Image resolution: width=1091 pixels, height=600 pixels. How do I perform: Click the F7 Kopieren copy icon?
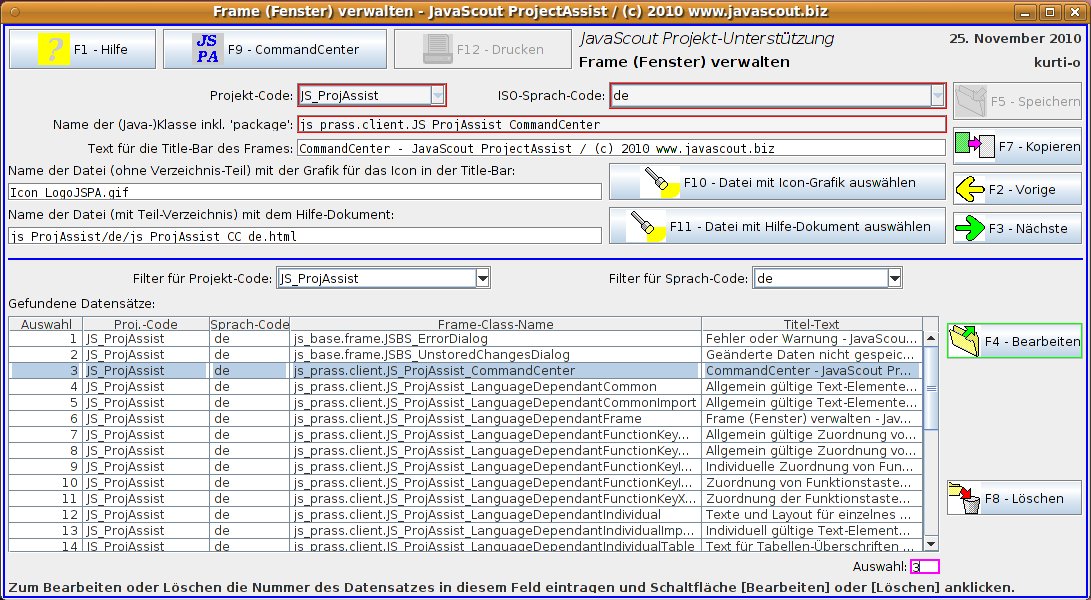[x=970, y=146]
